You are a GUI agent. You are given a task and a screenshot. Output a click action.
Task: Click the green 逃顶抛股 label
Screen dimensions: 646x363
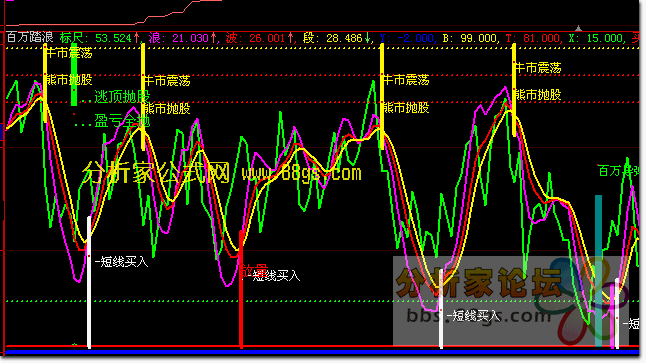click(122, 97)
